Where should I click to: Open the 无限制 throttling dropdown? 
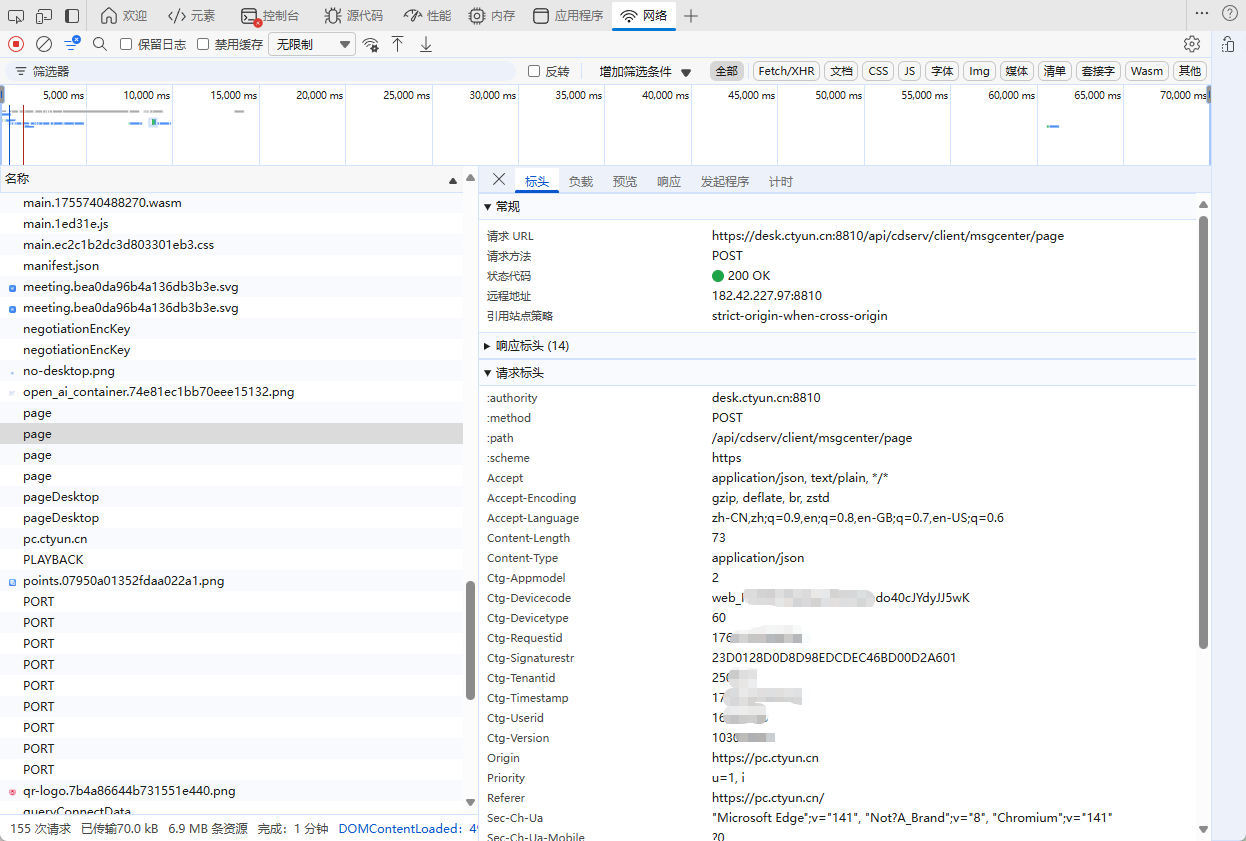[x=311, y=44]
